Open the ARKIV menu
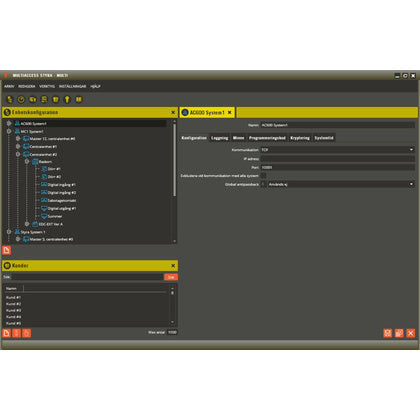420x420 pixels. point(9,86)
